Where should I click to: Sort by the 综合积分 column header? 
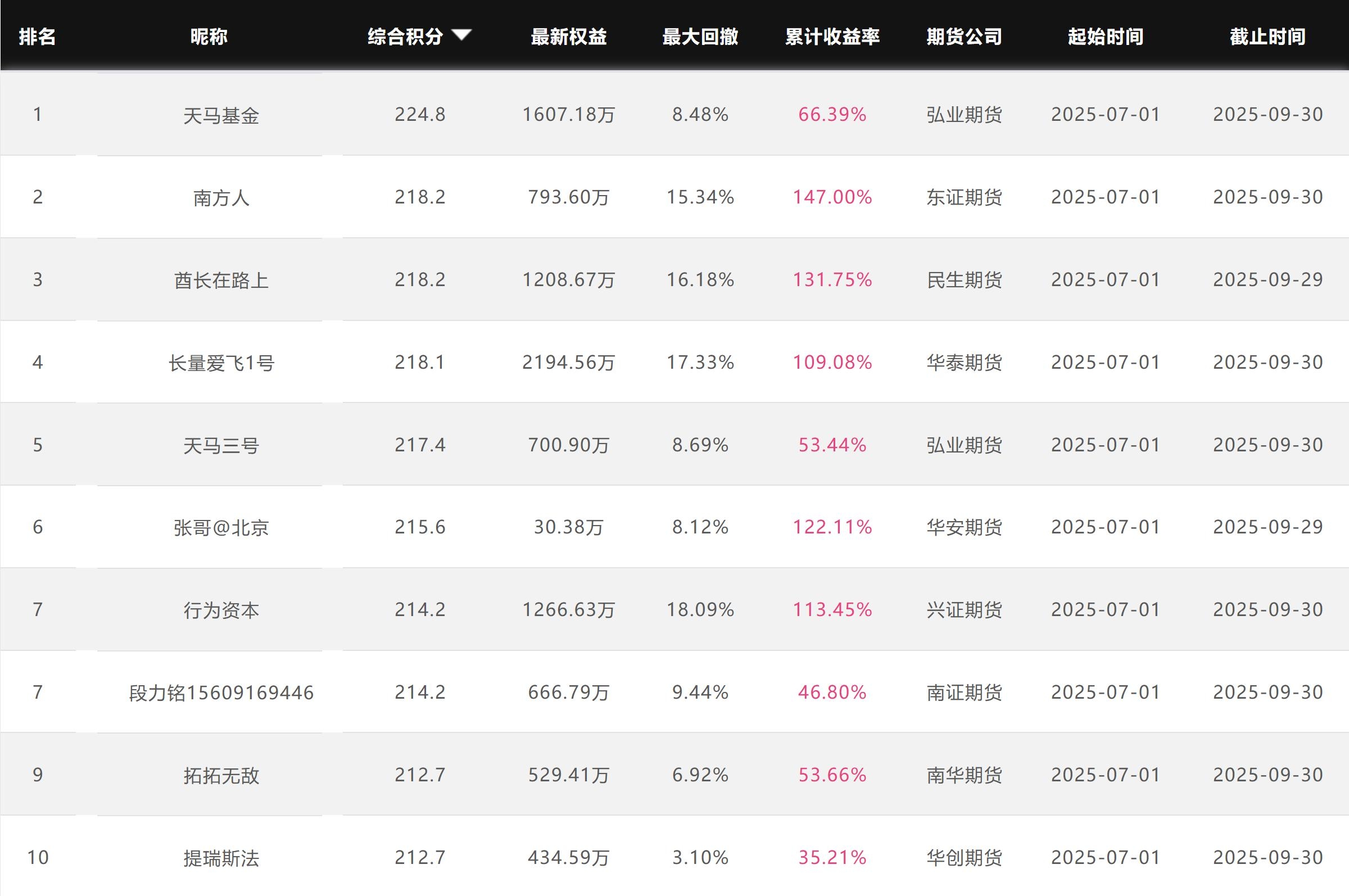405,37
